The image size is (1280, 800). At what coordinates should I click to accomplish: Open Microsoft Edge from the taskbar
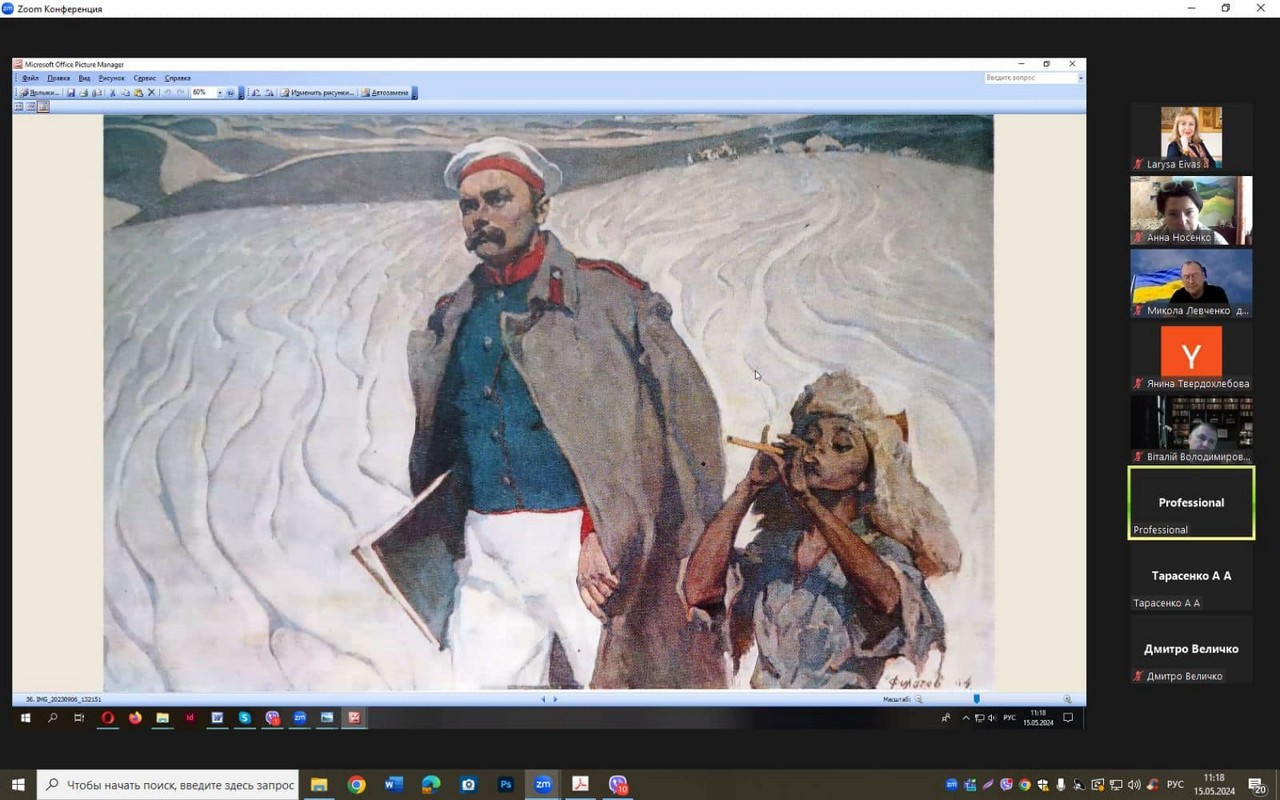point(431,785)
